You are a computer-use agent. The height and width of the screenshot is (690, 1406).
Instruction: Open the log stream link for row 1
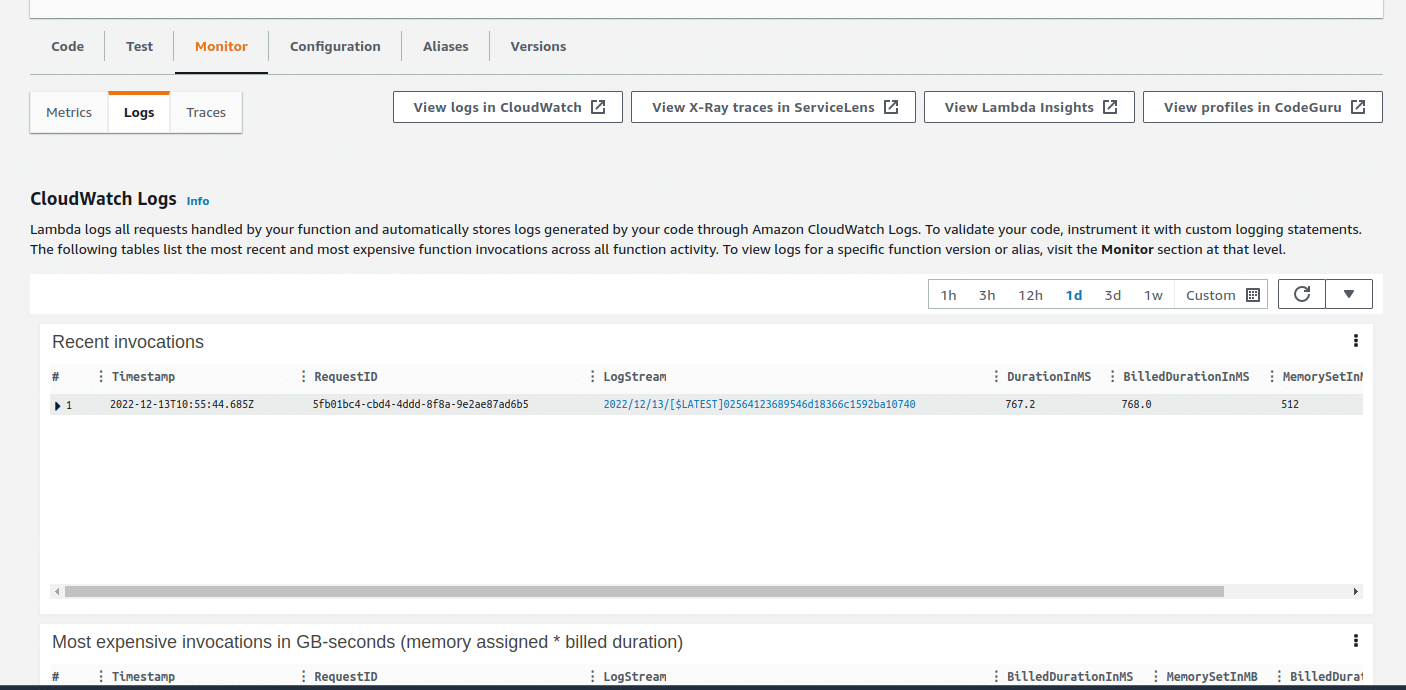(x=759, y=405)
